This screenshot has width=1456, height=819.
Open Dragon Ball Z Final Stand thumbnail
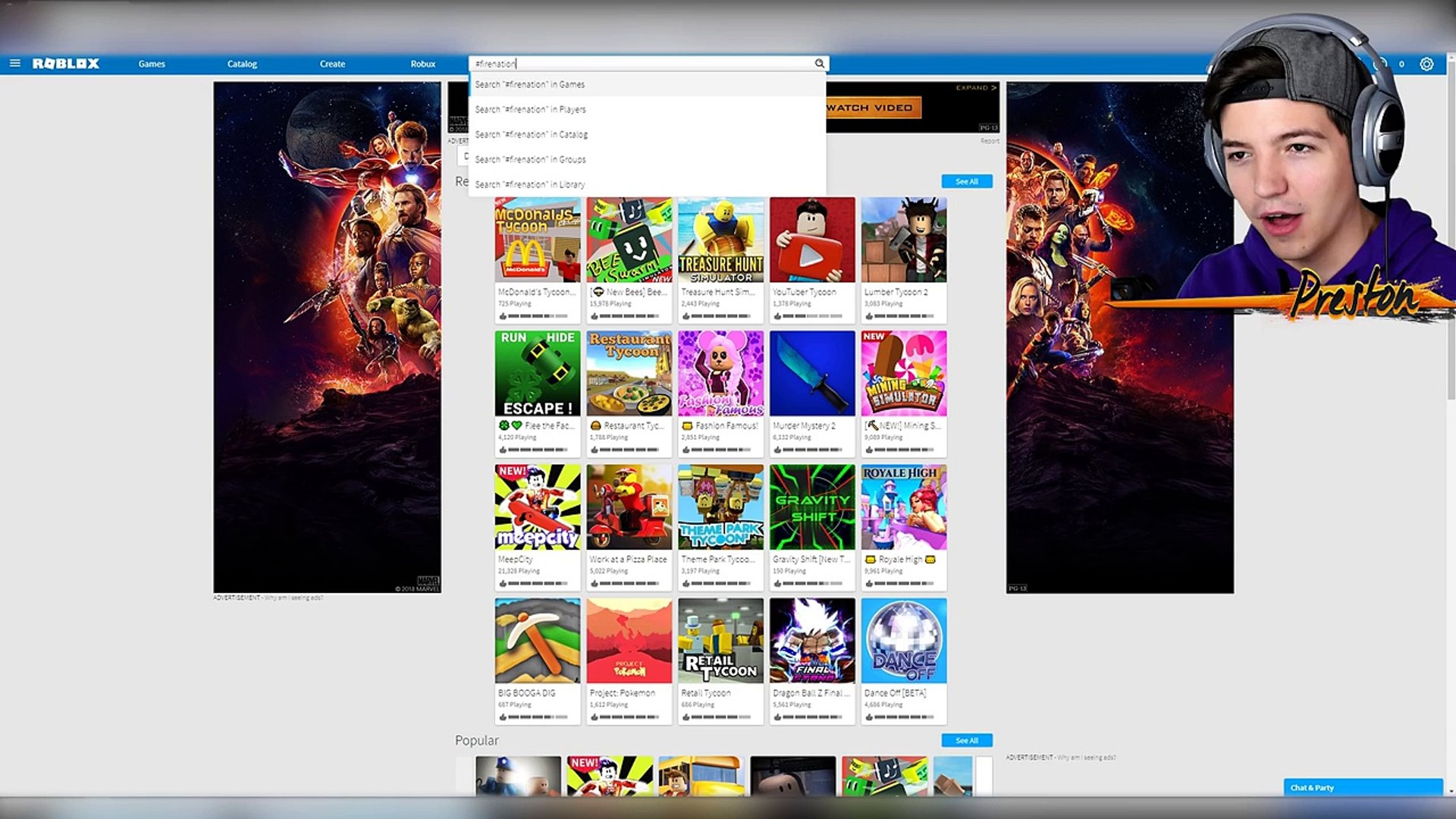(812, 641)
